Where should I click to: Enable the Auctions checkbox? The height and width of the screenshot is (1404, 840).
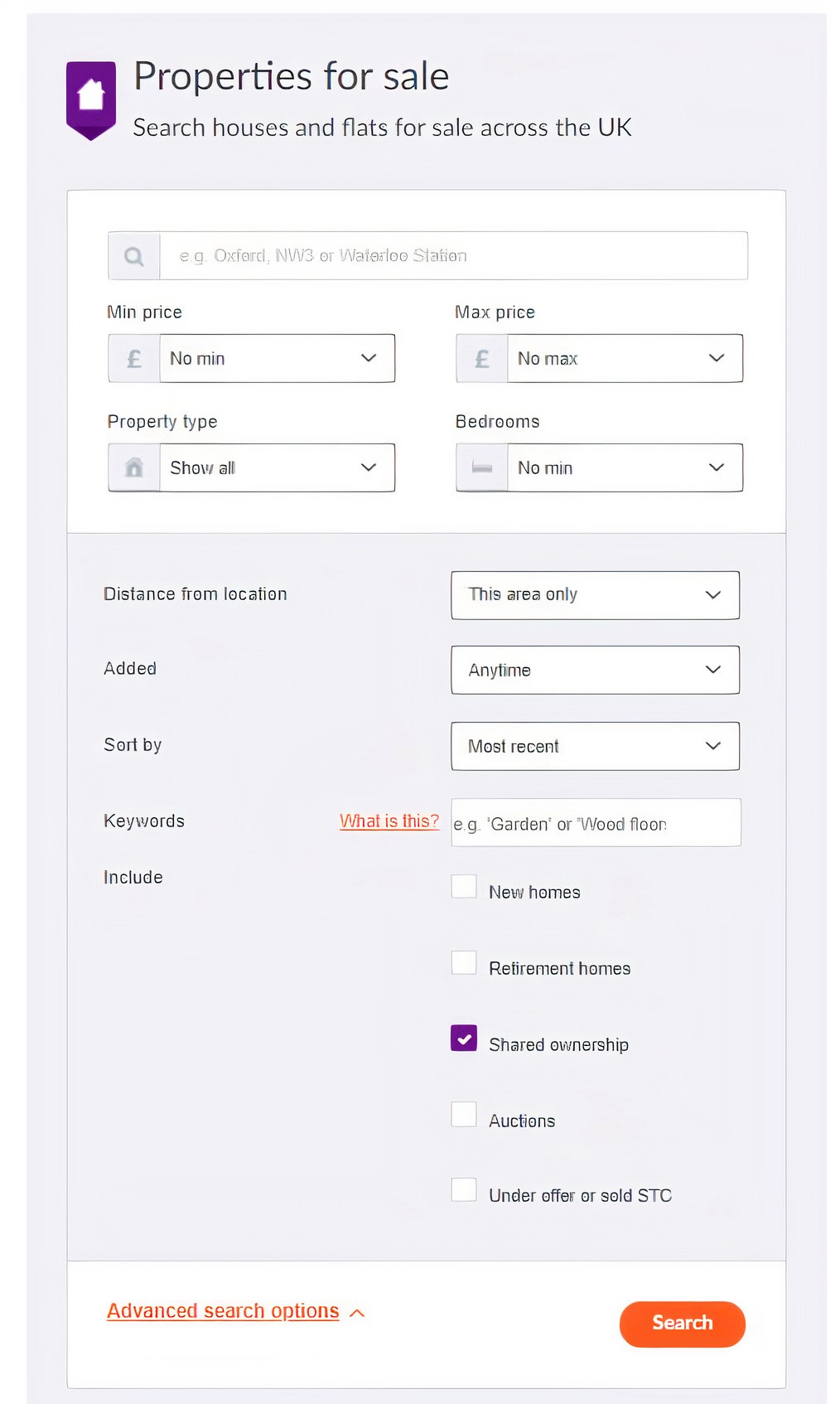click(x=464, y=1115)
